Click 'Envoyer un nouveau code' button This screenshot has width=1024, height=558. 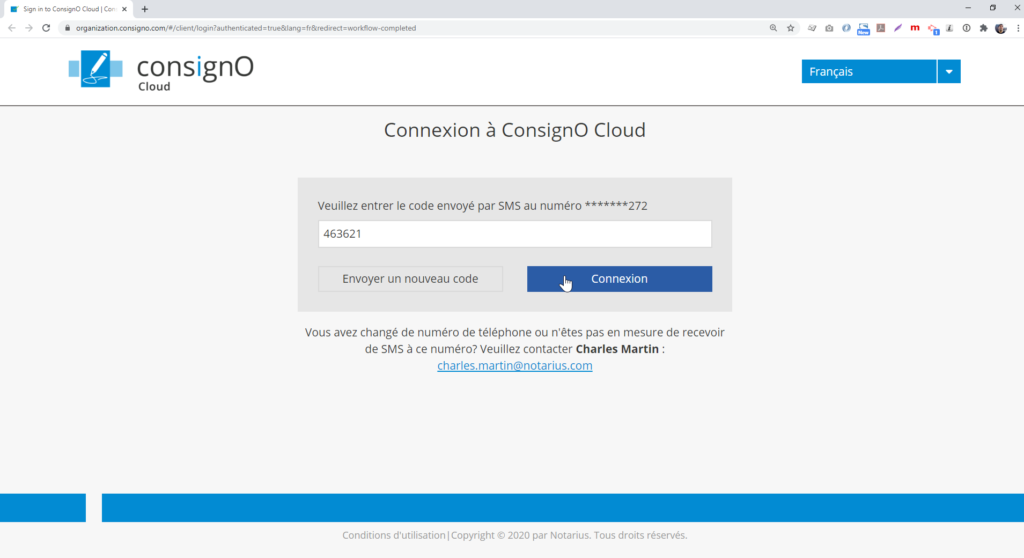(x=410, y=279)
